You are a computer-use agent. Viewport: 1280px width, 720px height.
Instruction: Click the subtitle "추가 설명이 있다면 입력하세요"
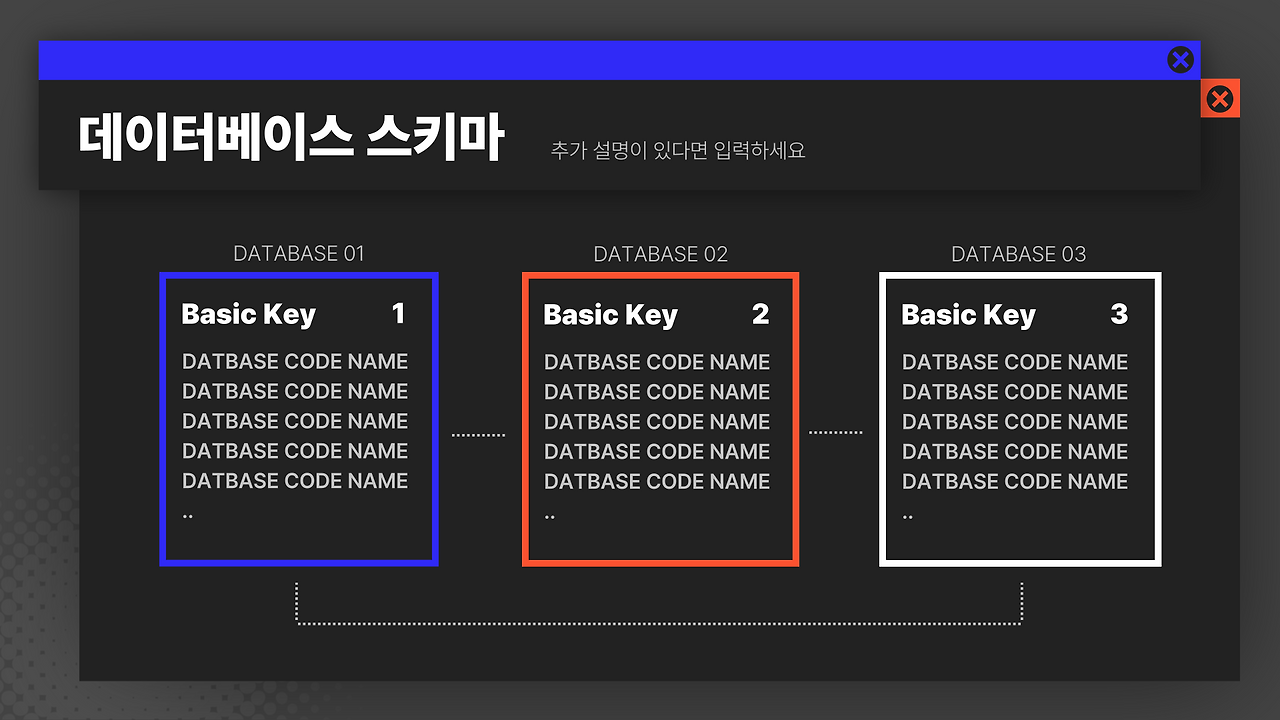[678, 151]
